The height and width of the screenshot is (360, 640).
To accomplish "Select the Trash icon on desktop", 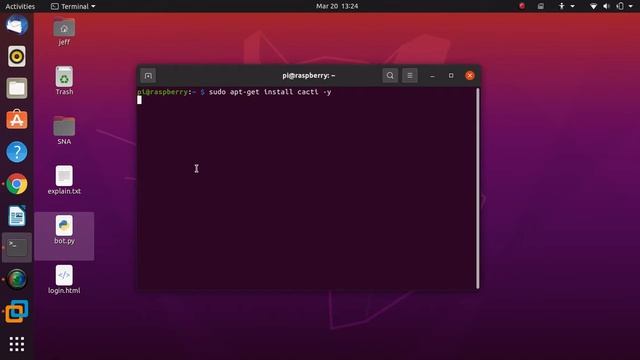I will click(x=64, y=81).
